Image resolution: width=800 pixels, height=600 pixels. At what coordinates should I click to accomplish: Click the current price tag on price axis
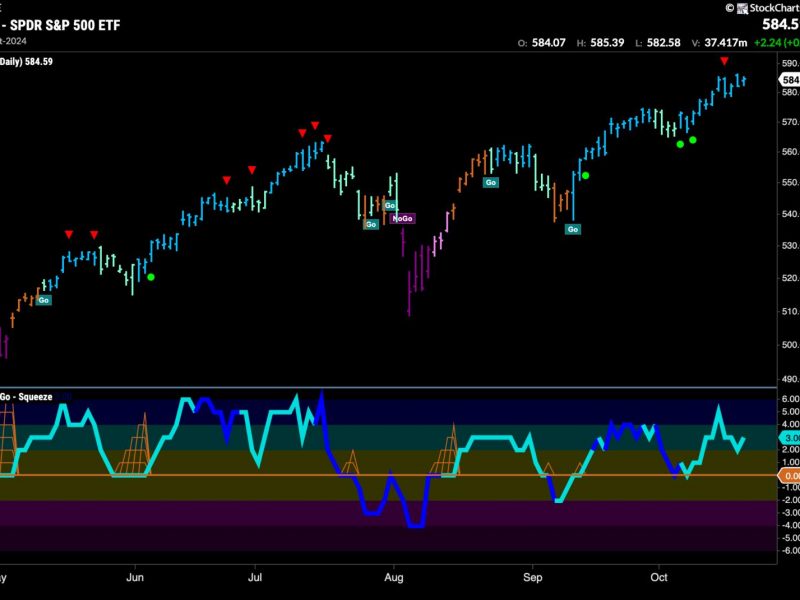(x=789, y=80)
